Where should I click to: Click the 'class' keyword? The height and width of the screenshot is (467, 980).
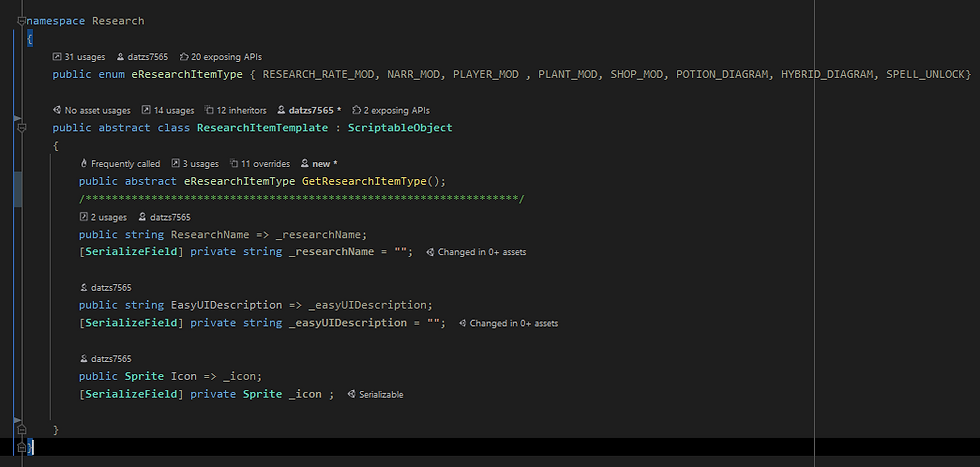click(174, 128)
